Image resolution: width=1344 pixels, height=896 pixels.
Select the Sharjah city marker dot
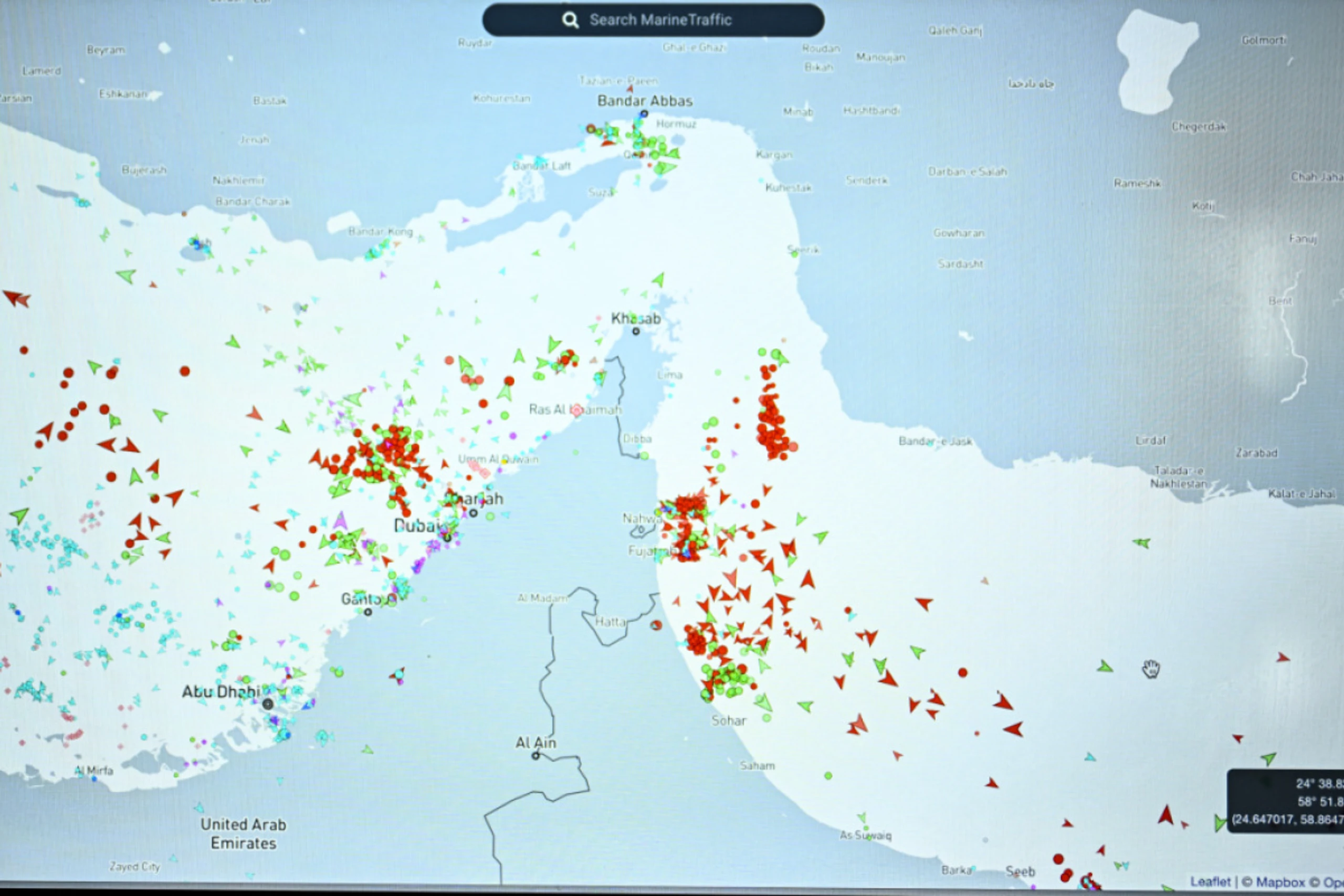coord(473,513)
